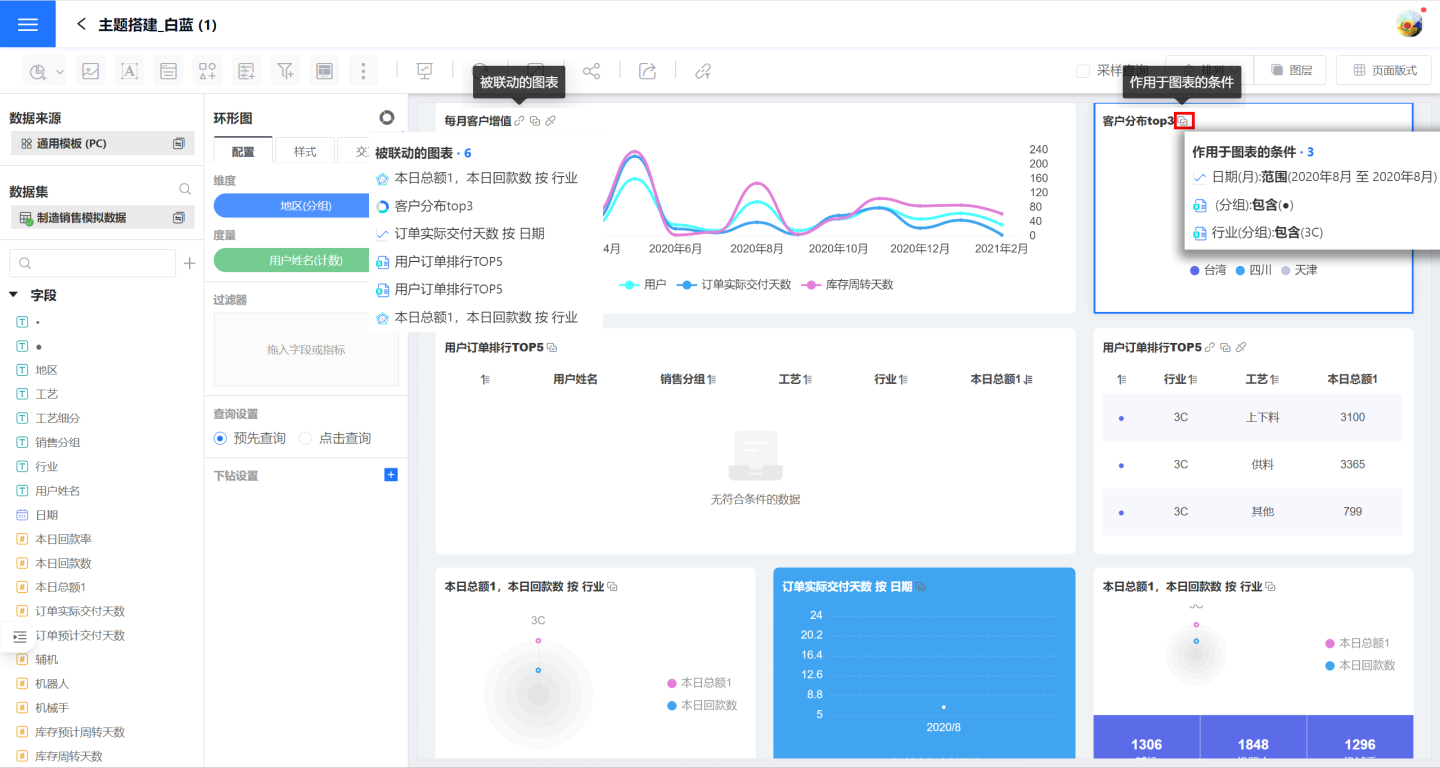The height and width of the screenshot is (768, 1440).
Task: Click the three-dot more options toolbar icon
Action: tap(363, 71)
